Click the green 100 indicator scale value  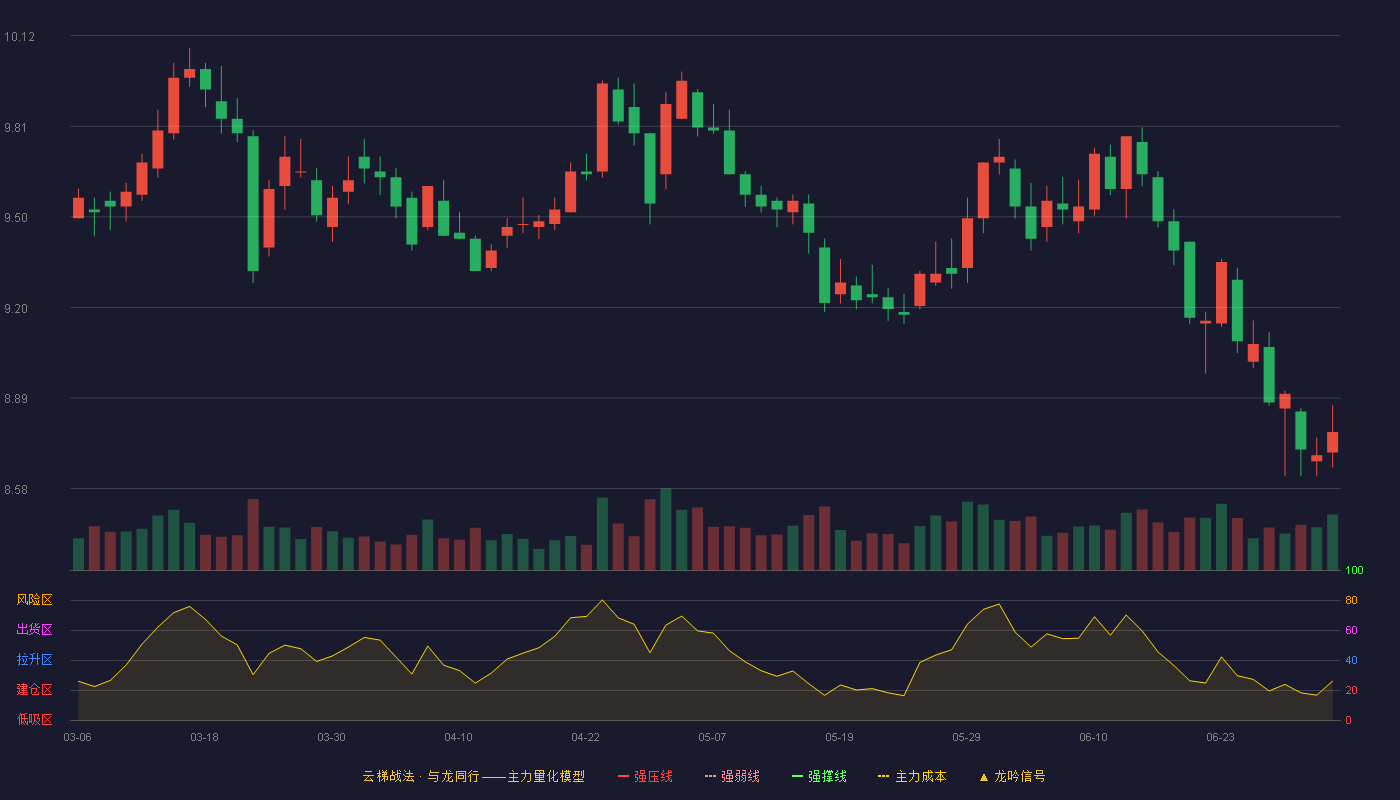(x=1354, y=571)
